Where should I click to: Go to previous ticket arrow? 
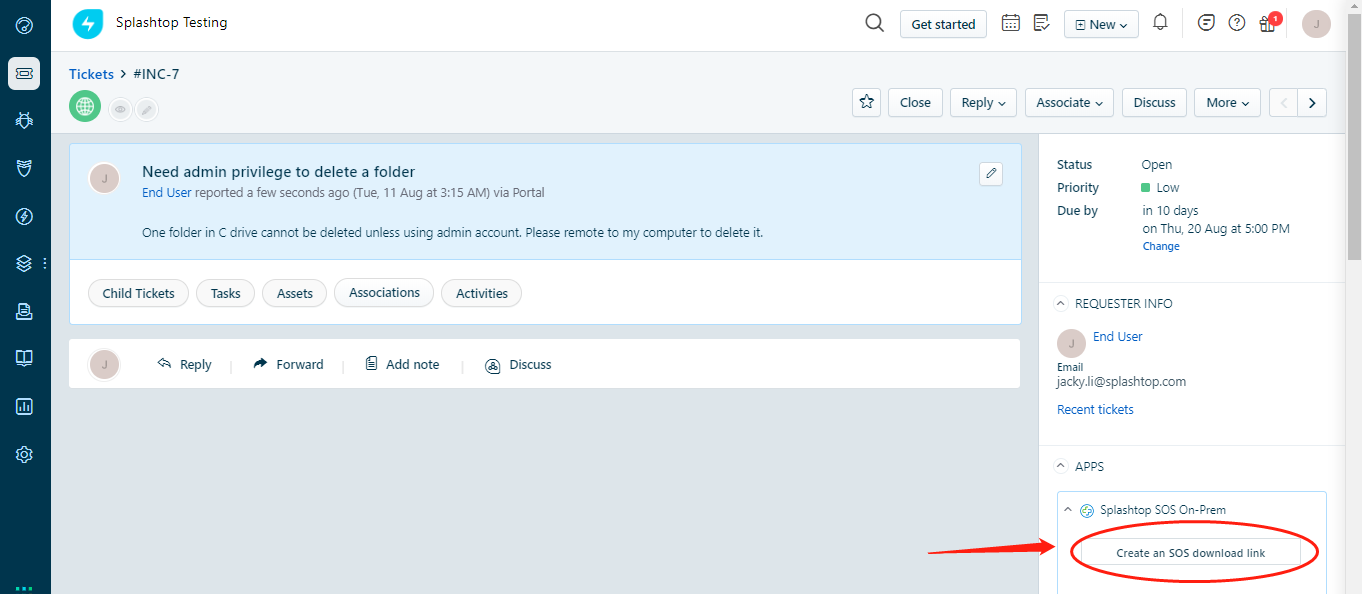click(x=1283, y=102)
